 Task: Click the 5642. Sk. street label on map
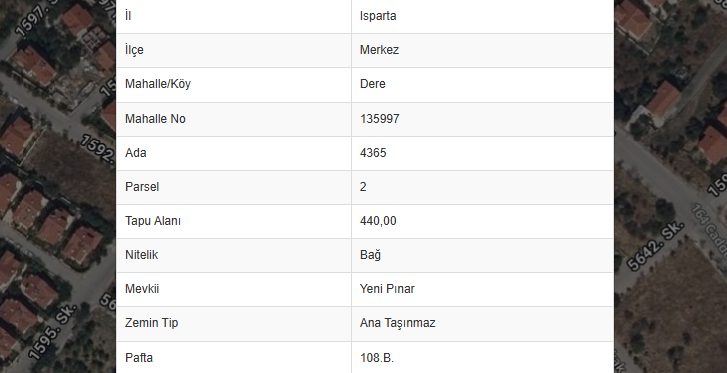[655, 246]
